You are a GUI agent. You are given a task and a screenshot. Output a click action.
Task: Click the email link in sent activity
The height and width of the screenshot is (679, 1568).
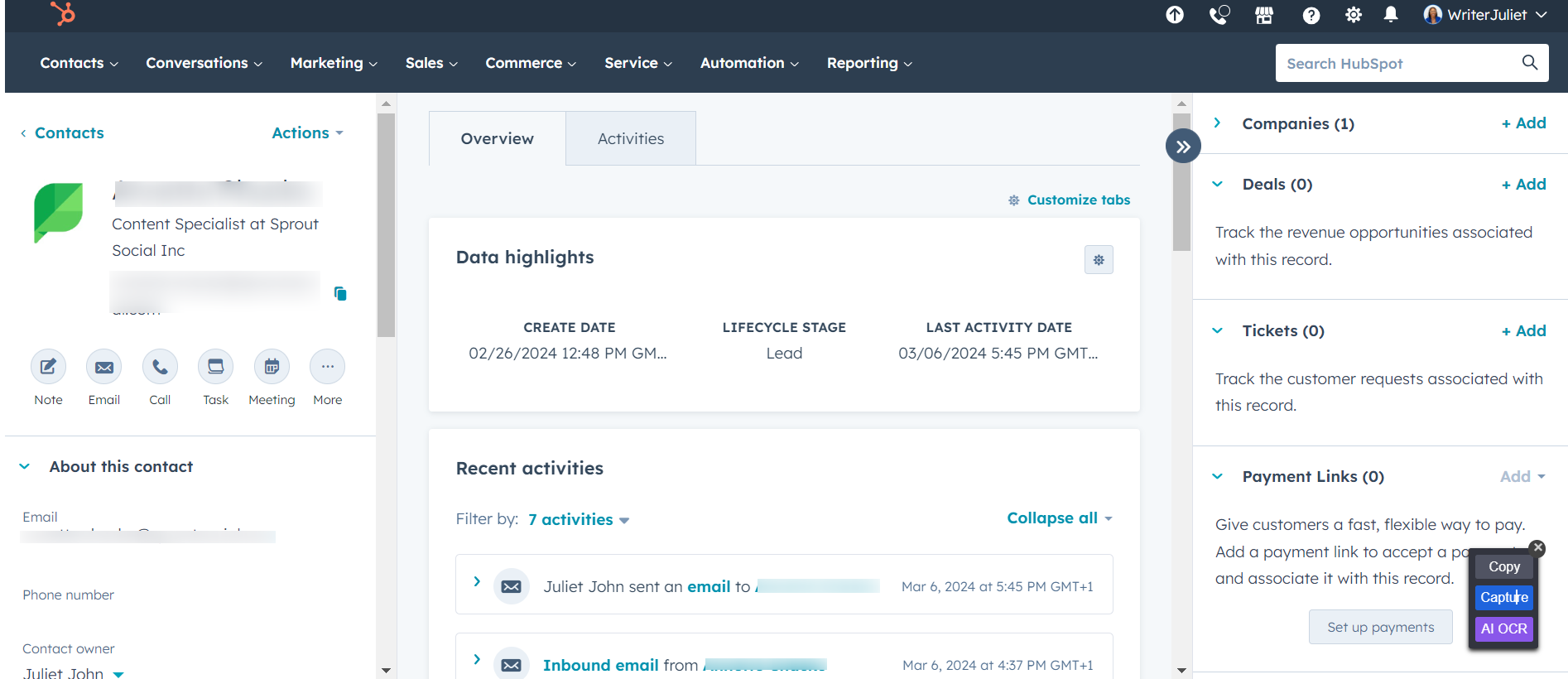[x=709, y=586]
